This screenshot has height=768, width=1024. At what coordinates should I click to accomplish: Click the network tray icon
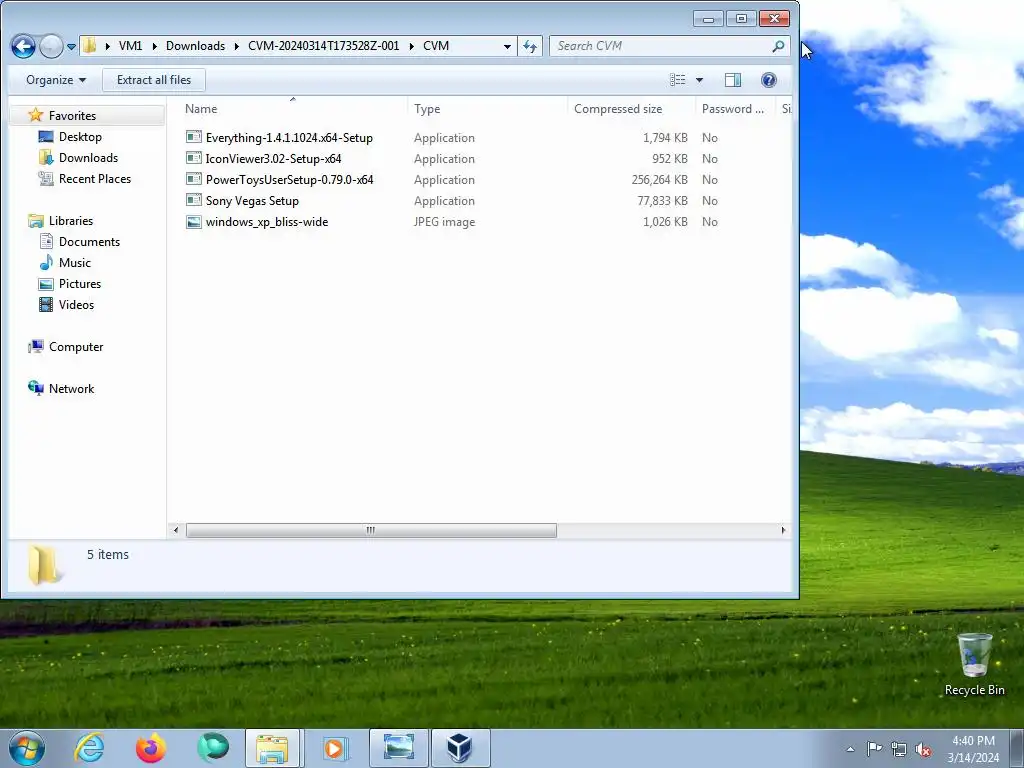click(899, 749)
